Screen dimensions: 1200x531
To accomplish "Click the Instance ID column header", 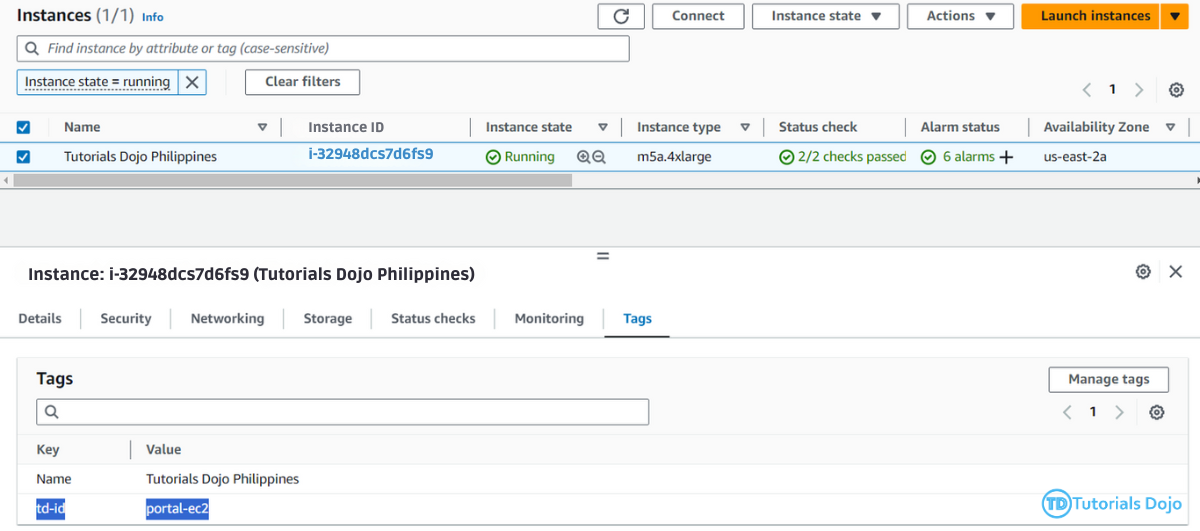I will tap(346, 127).
